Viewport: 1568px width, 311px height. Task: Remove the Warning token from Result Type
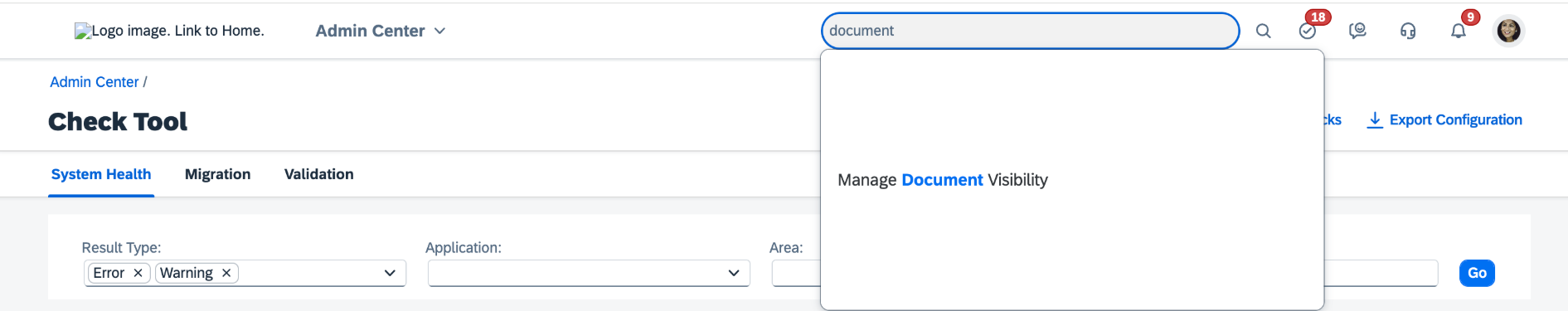tap(226, 273)
